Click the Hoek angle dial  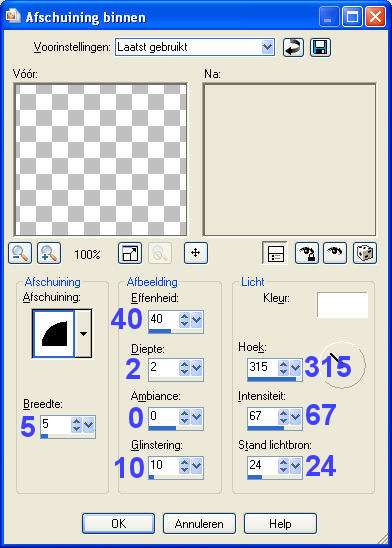[342, 365]
